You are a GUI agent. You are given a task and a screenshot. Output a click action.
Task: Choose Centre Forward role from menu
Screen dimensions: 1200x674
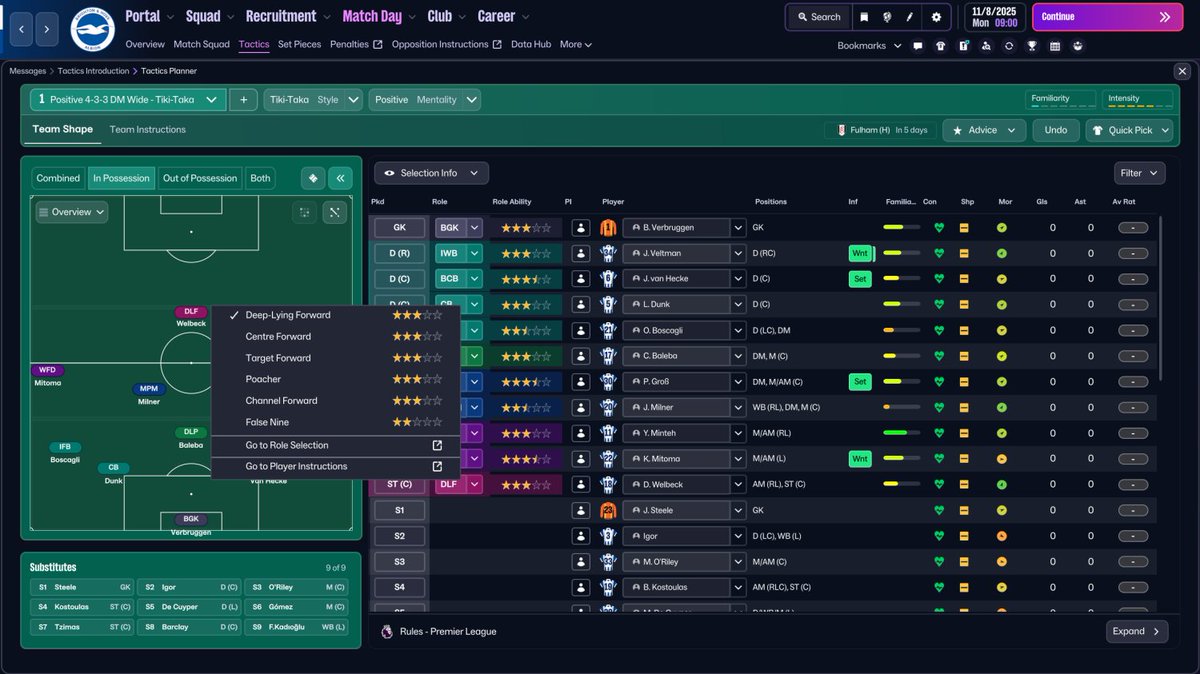(x=335, y=336)
